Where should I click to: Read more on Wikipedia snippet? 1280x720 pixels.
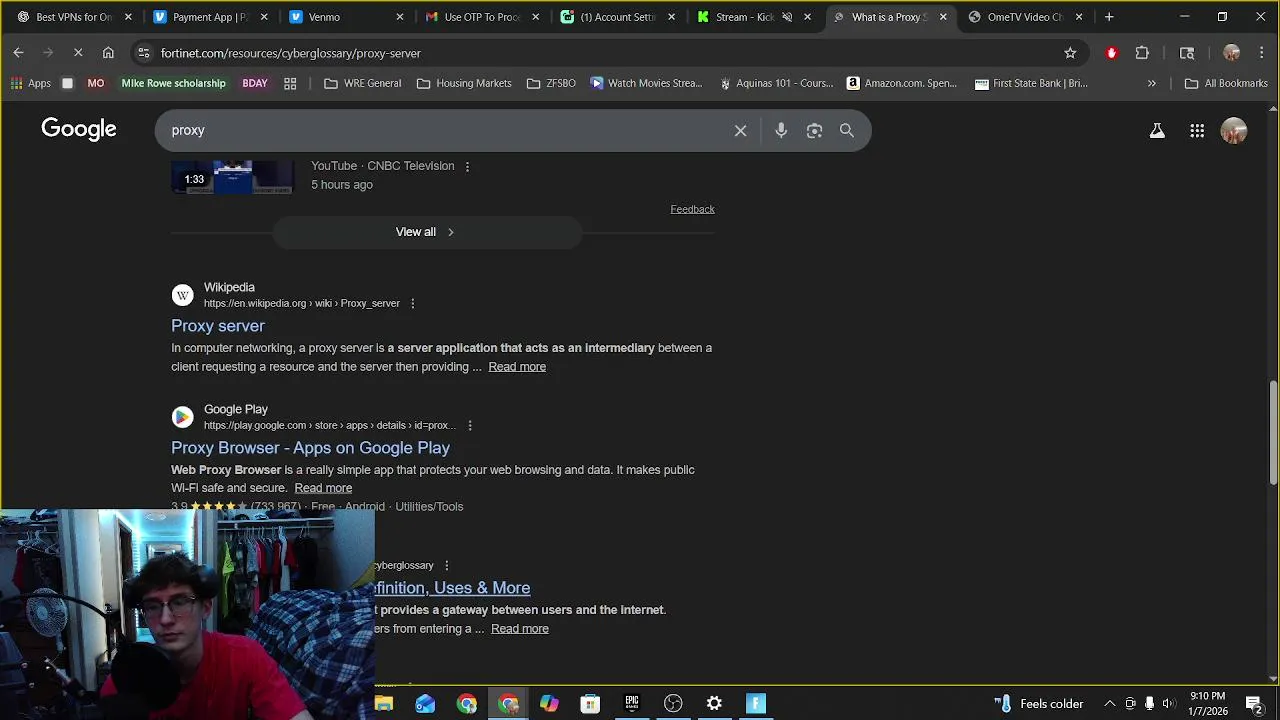point(517,367)
